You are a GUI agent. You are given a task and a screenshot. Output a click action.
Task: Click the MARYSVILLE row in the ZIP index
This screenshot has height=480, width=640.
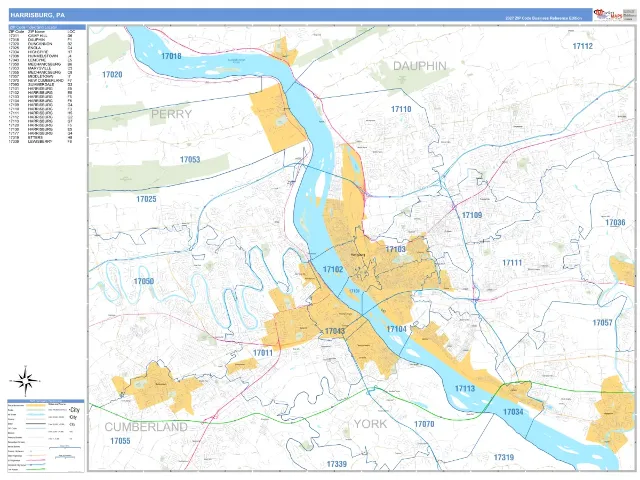[x=40, y=68]
